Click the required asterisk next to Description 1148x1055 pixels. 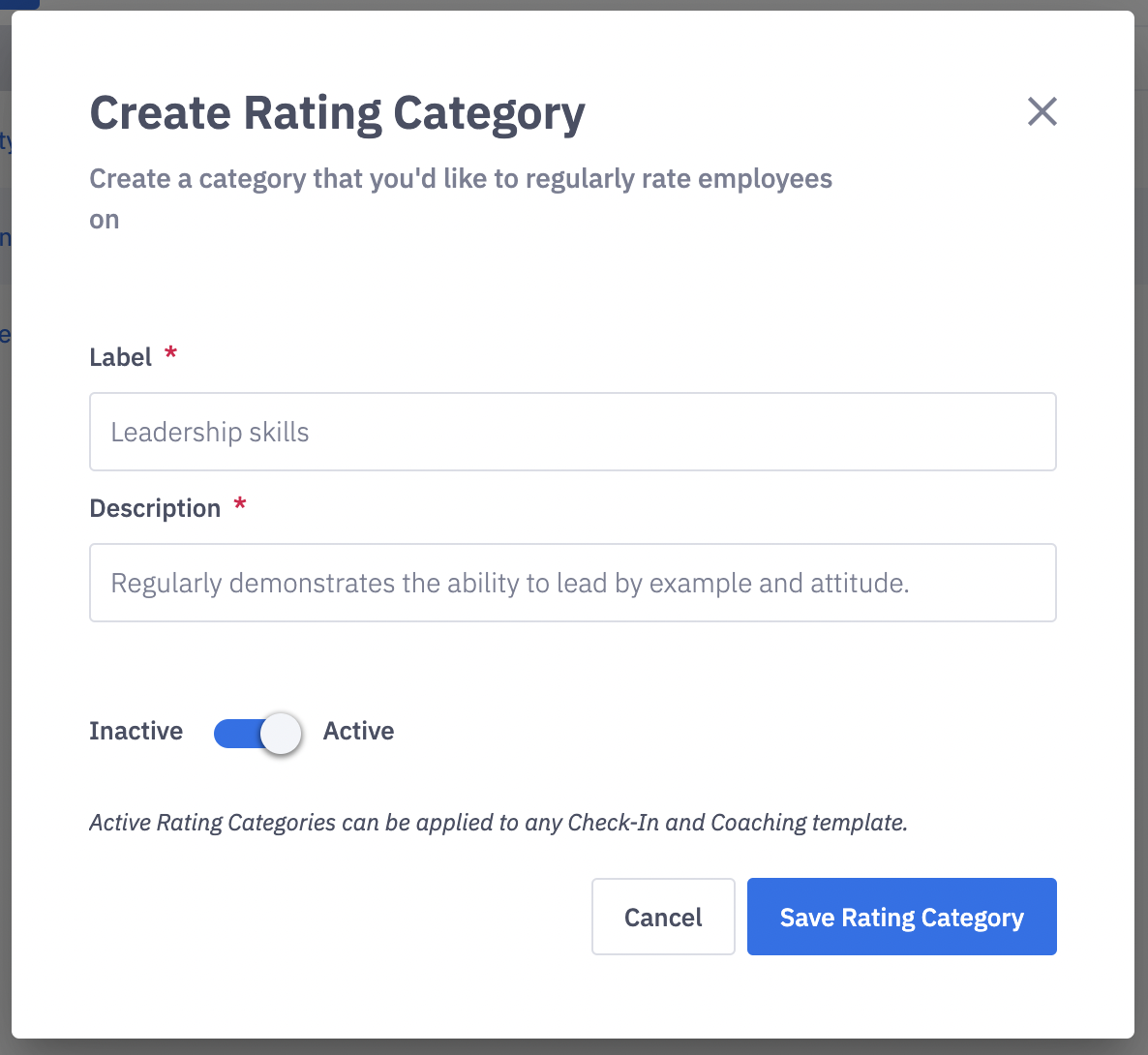click(x=240, y=505)
